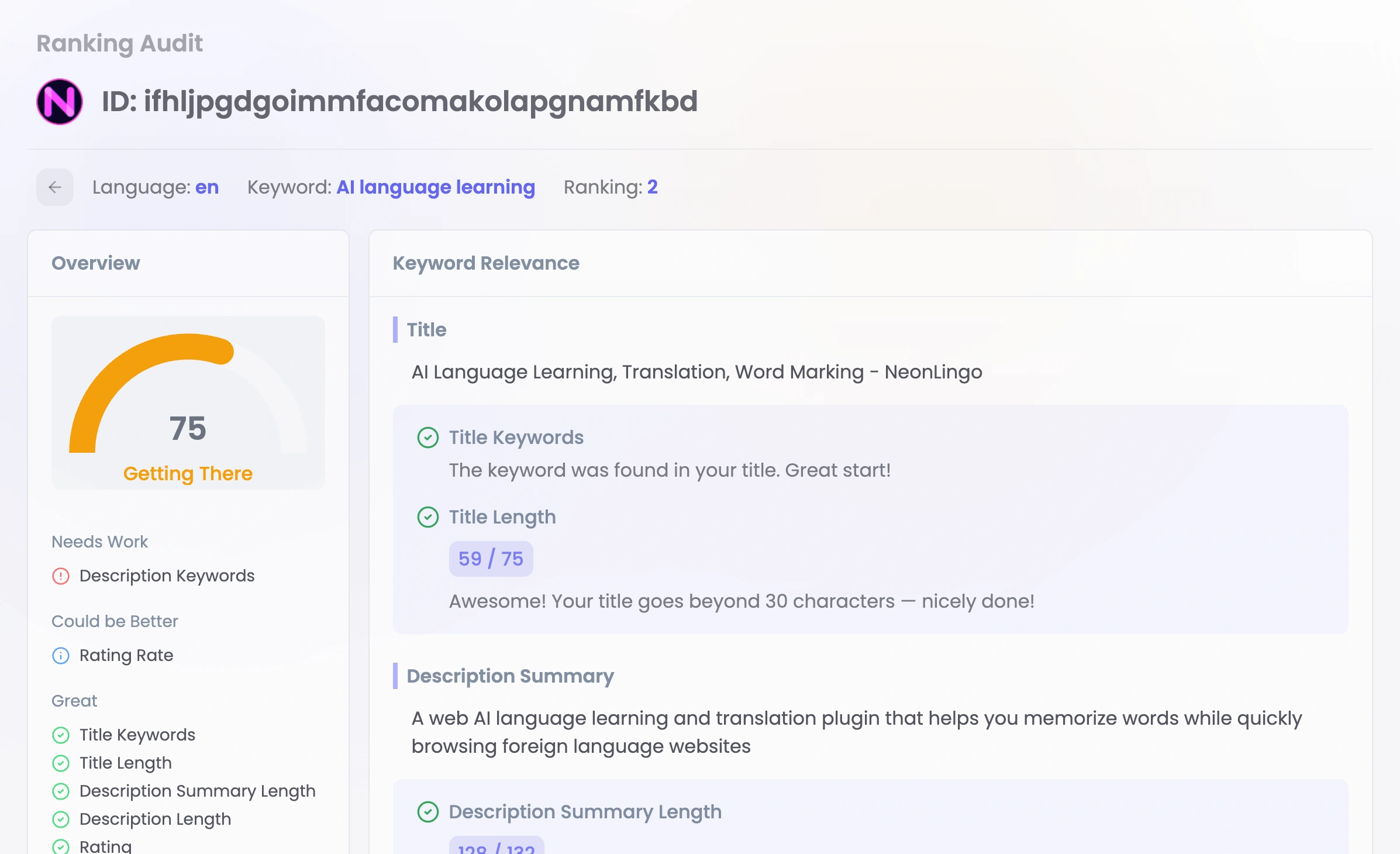Select Title Keywords in the Great list
Viewport: 1400px width, 854px height.
pos(137,735)
